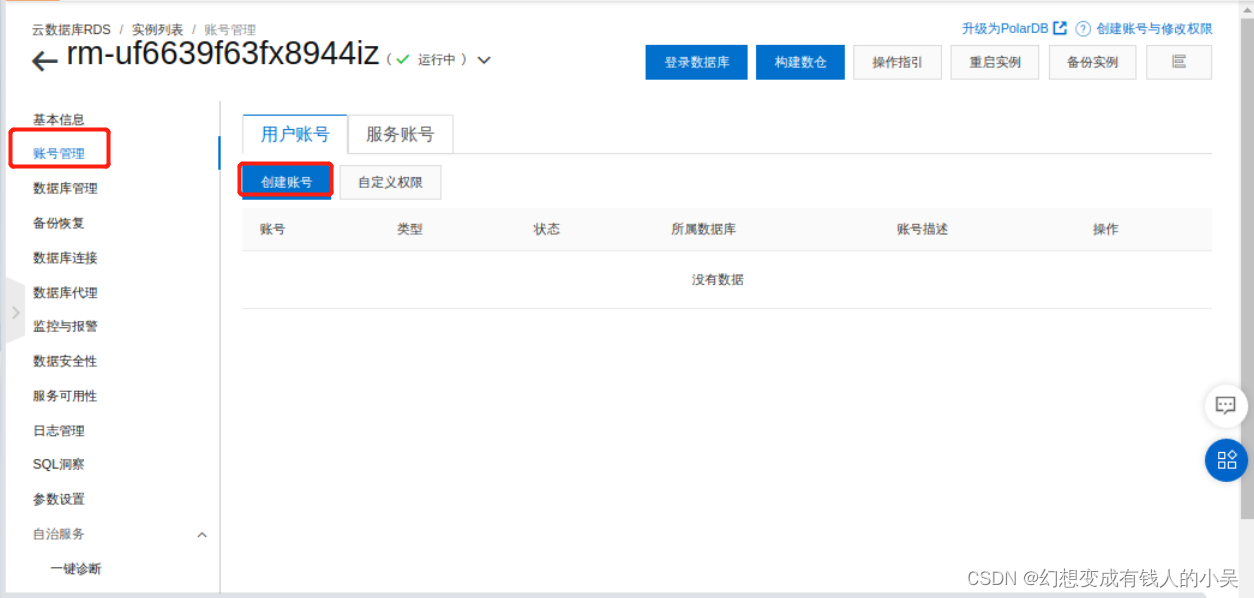Click the back arrow beside instance name

click(x=44, y=62)
